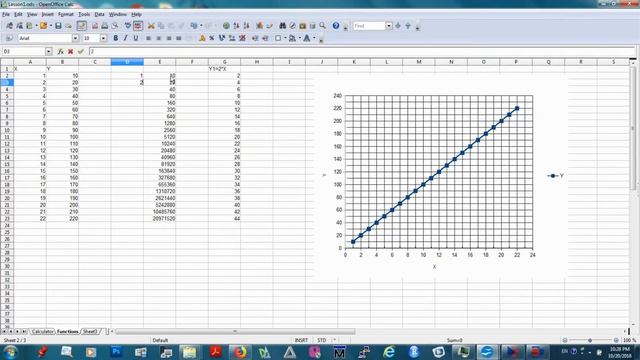The image size is (640, 360).
Task: Click the Spelling check icon
Action: [x=128, y=26]
